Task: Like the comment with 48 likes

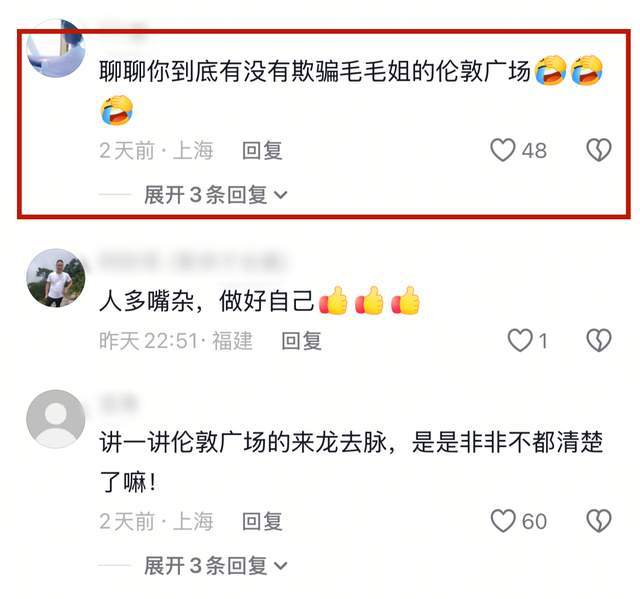Action: tap(502, 150)
